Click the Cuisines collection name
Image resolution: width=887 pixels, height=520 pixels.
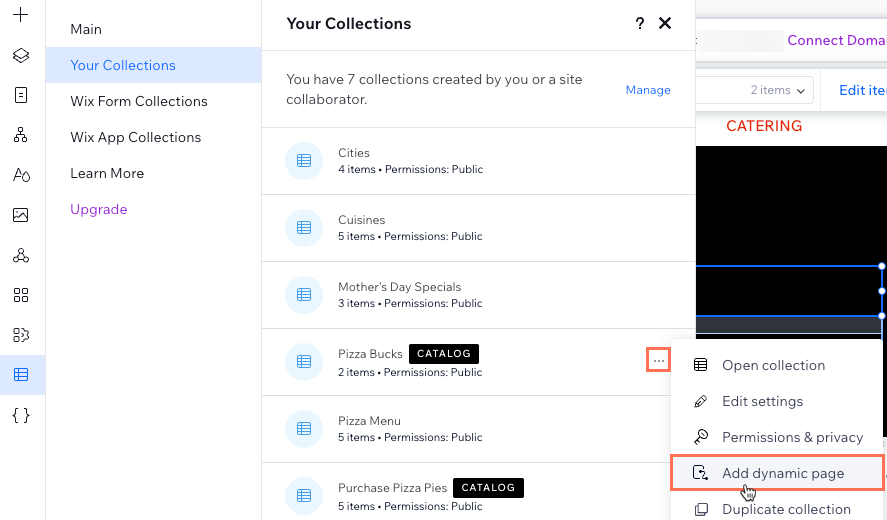(x=361, y=220)
